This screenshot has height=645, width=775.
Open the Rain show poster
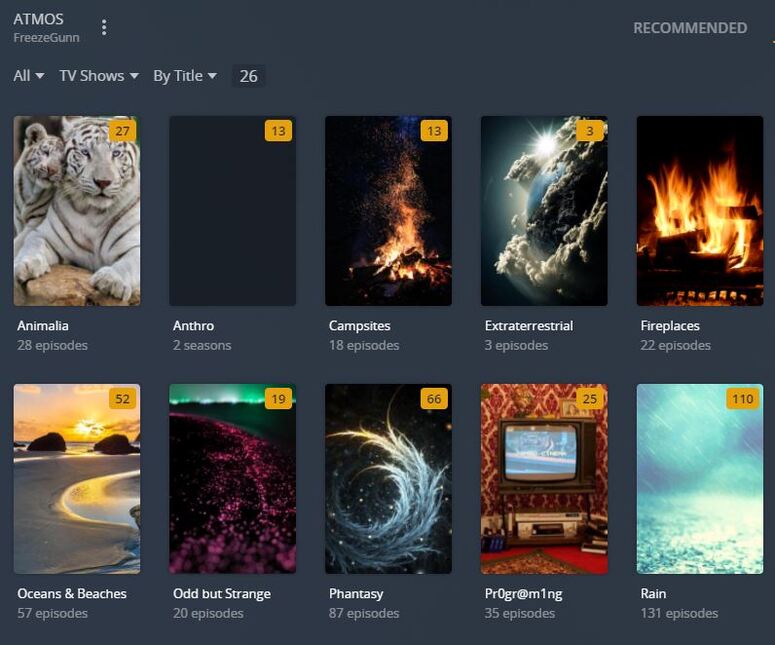[700, 479]
